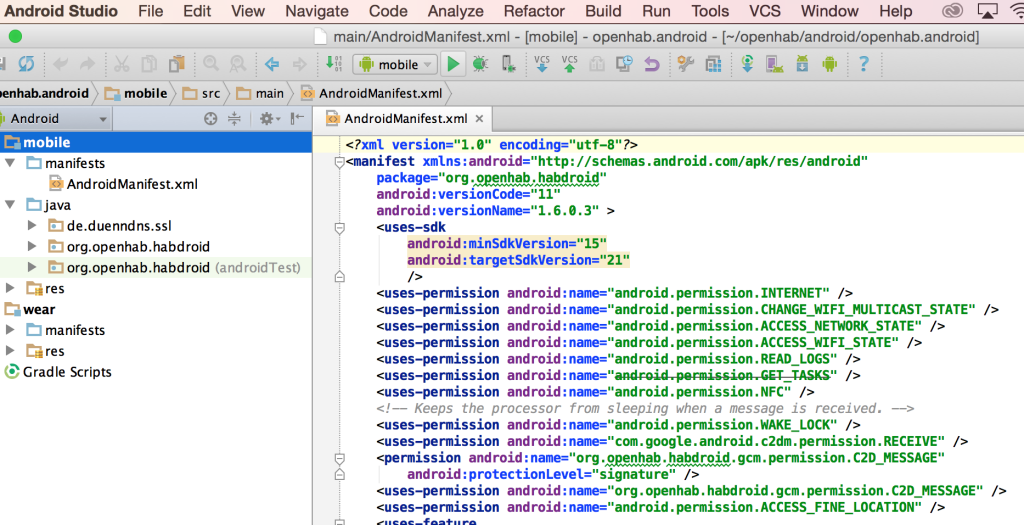Click the AndroidManifest.xml breadcrumb
This screenshot has width=1024, height=525.
point(372,93)
